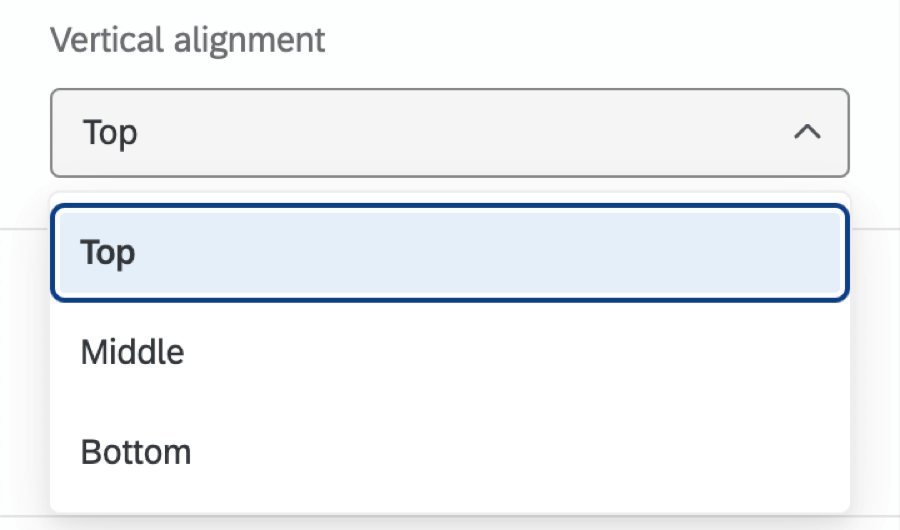The height and width of the screenshot is (530, 900).
Task: Collapse the Vertical alignment dropdown
Action: pyautogui.click(x=807, y=132)
